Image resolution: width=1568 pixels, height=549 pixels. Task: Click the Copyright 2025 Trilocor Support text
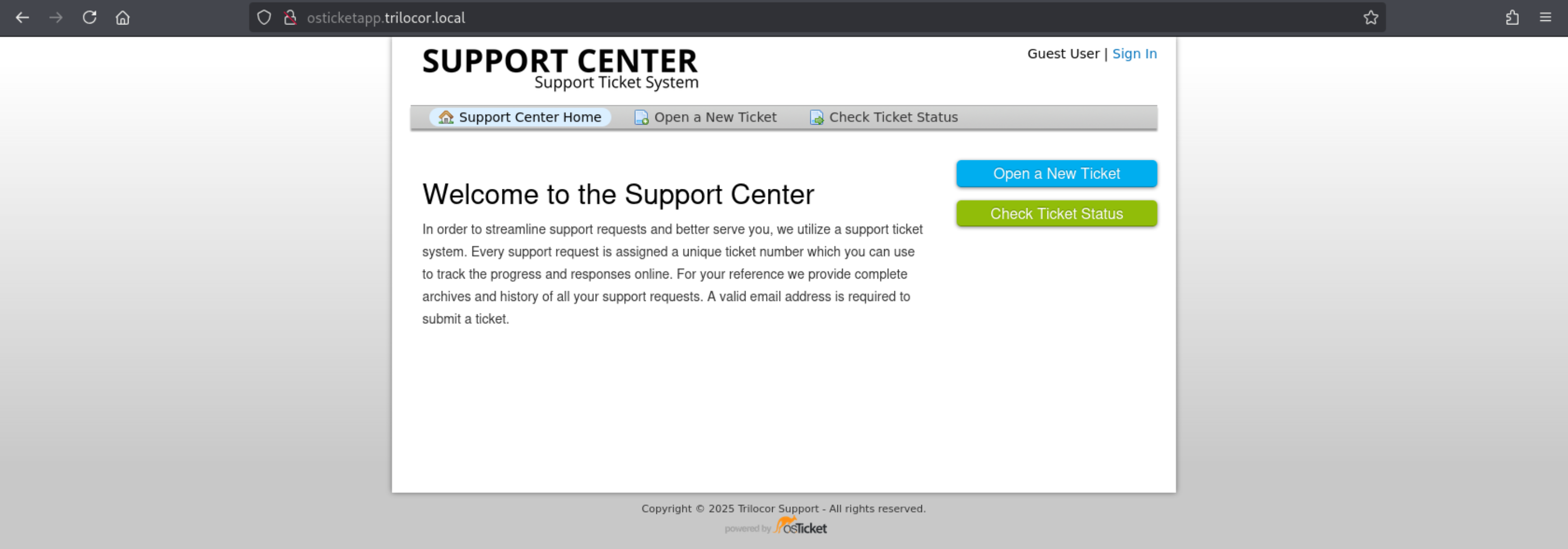(783, 509)
